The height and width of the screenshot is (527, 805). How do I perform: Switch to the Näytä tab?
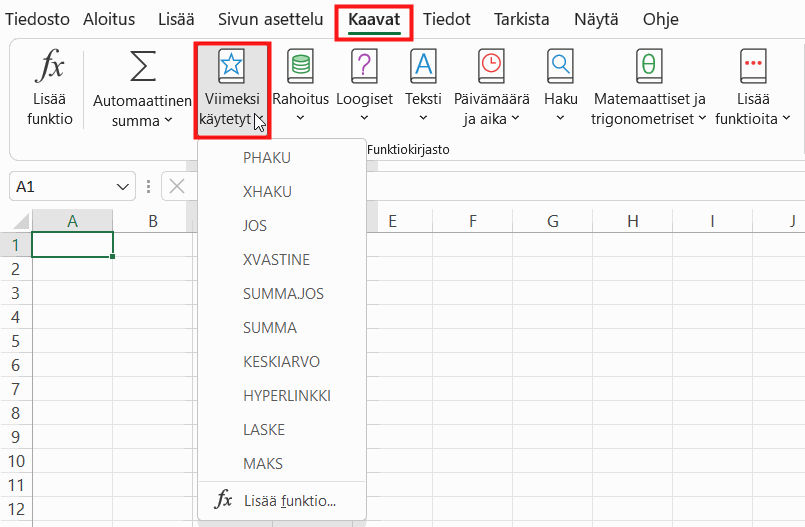[596, 19]
